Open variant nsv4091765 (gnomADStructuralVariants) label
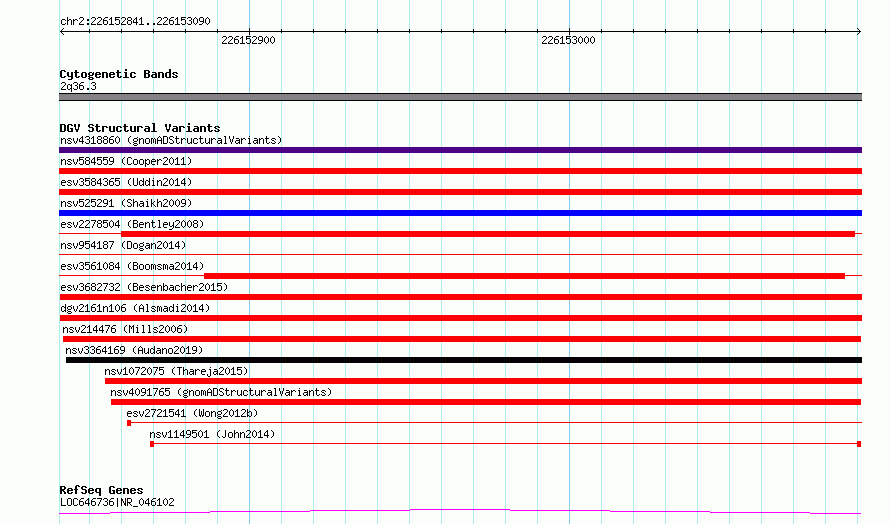The image size is (890, 524). [221, 392]
